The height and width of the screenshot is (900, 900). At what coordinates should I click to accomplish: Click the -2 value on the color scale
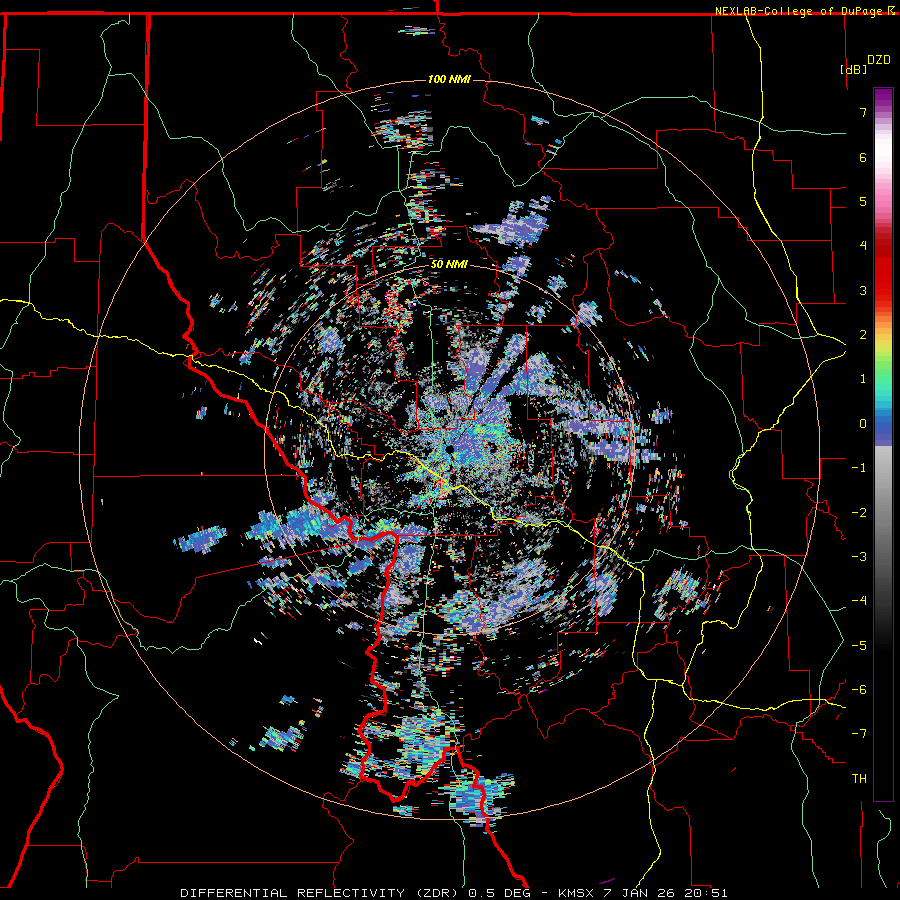[x=859, y=513]
